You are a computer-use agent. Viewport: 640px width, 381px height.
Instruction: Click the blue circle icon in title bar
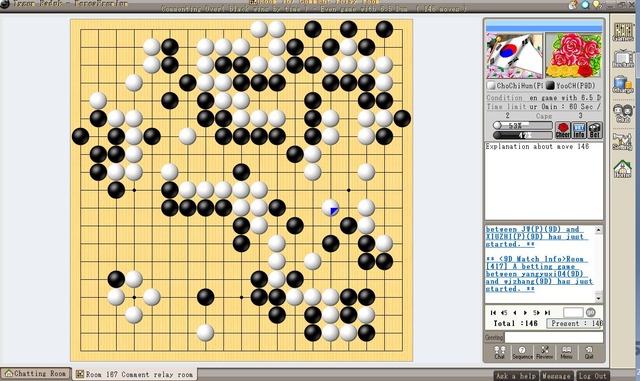point(585,4)
